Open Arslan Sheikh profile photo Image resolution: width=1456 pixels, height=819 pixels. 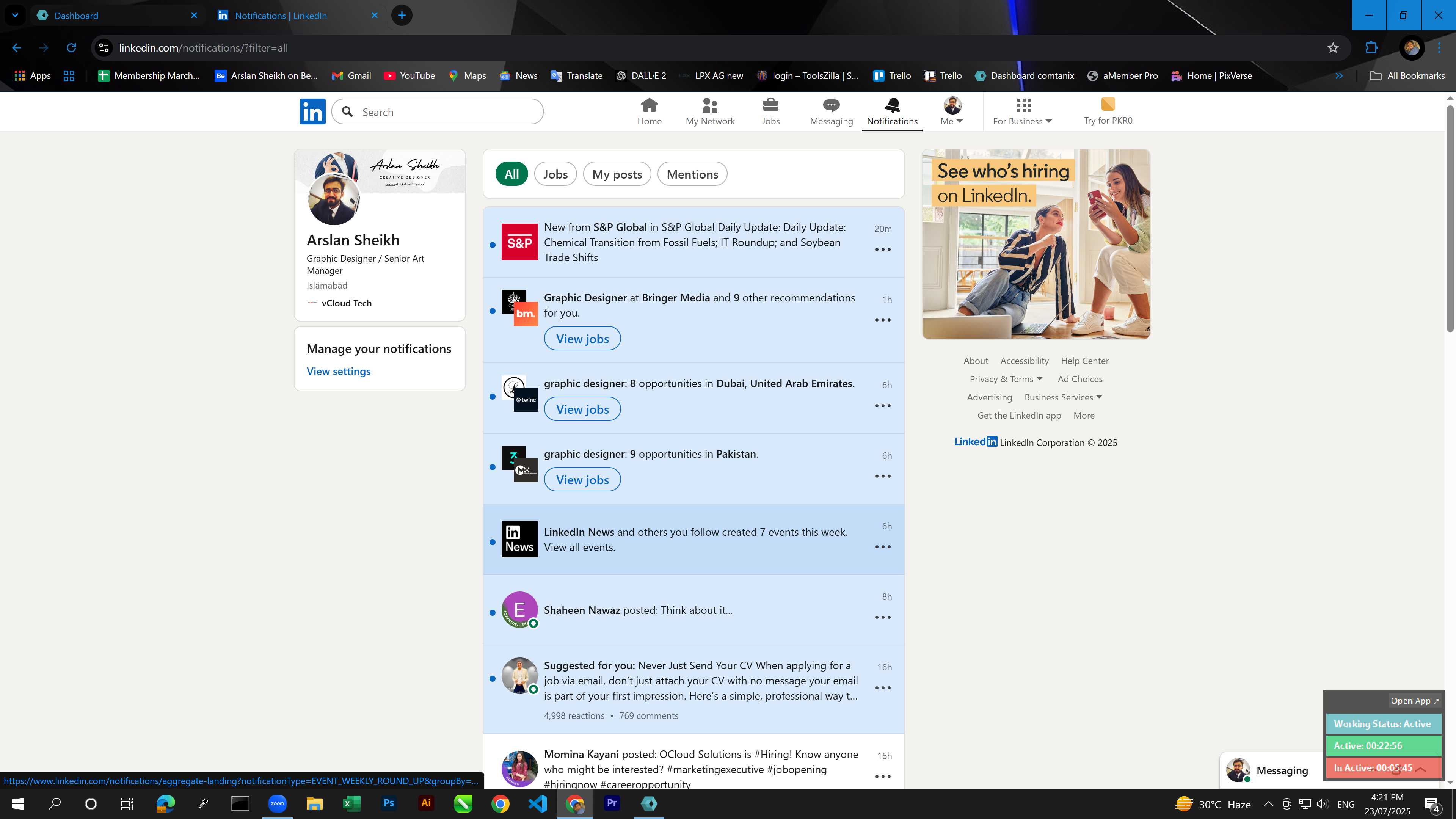(334, 199)
